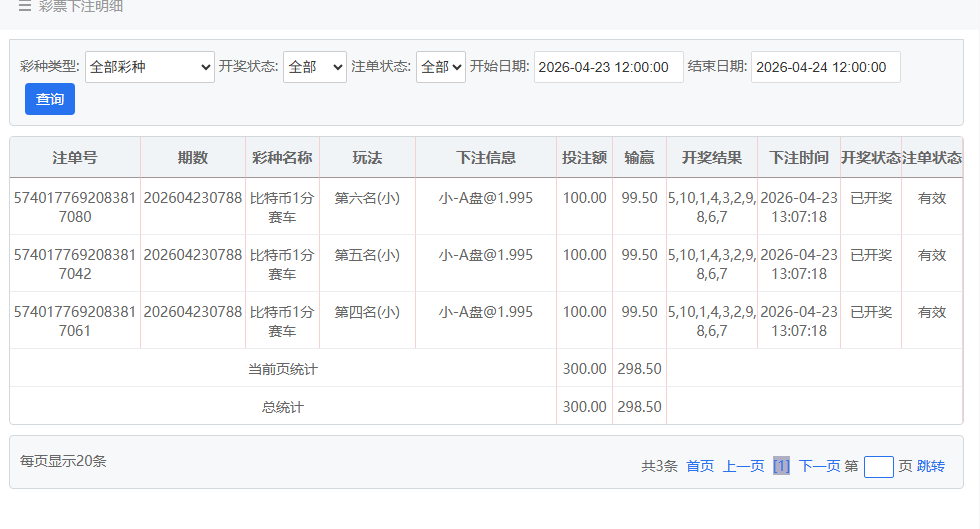Focus the page number input box

(878, 466)
